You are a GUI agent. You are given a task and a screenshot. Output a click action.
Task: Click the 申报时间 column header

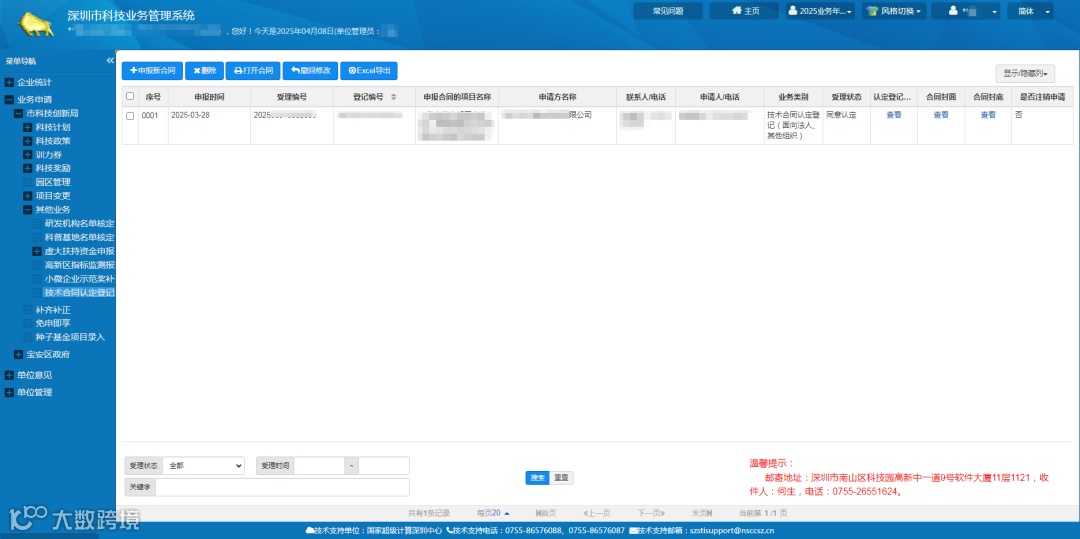[x=209, y=97]
